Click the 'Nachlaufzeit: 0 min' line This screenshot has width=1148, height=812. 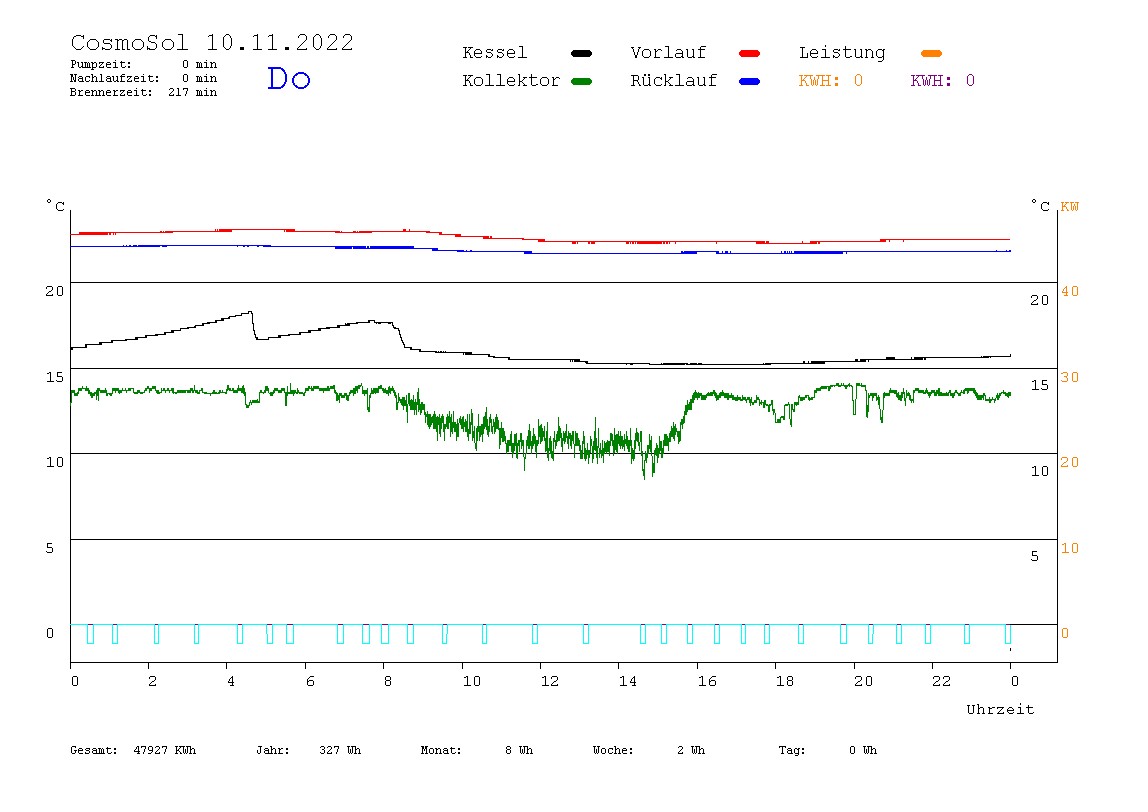point(144,78)
